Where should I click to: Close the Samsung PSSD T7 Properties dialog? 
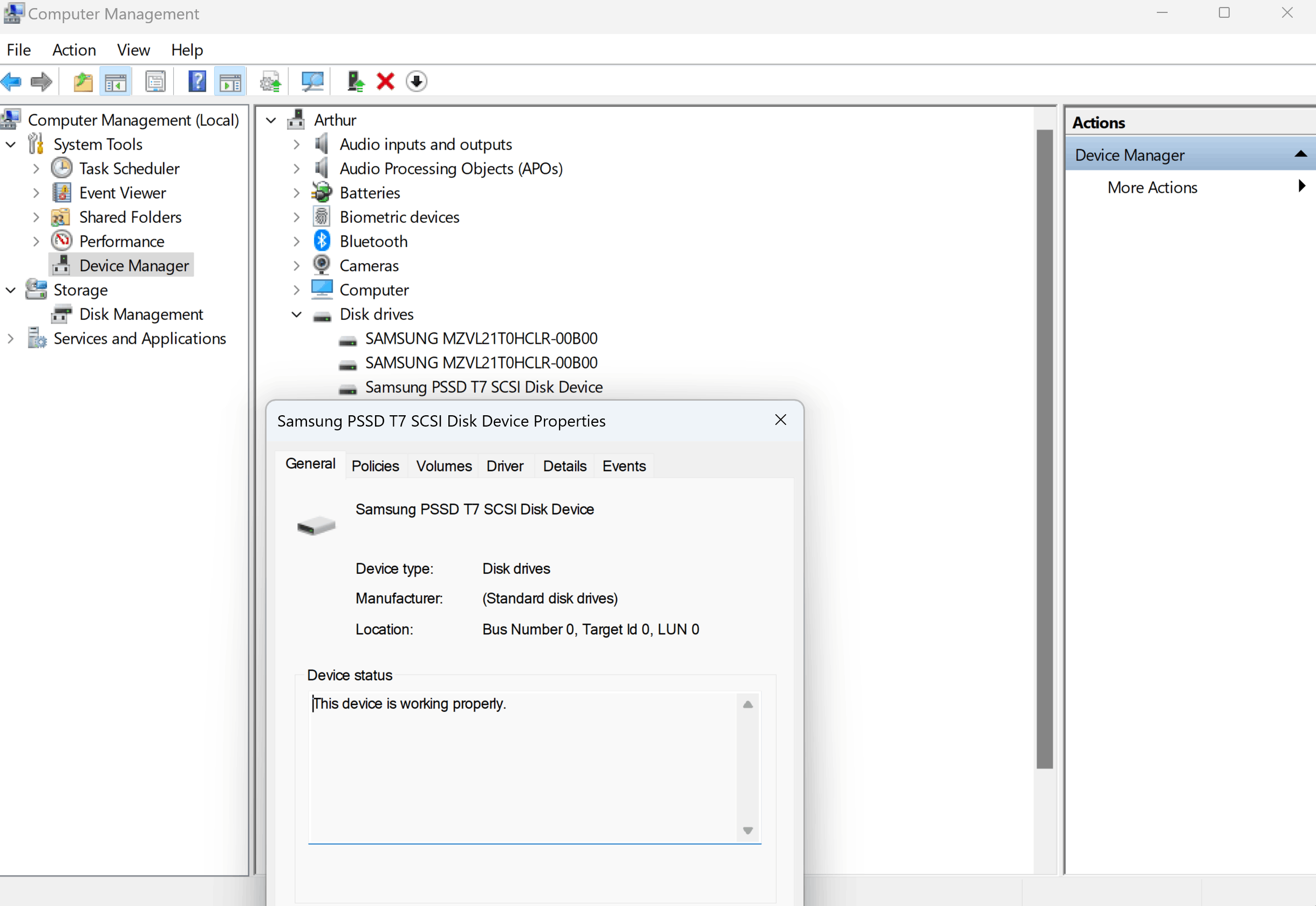point(780,420)
